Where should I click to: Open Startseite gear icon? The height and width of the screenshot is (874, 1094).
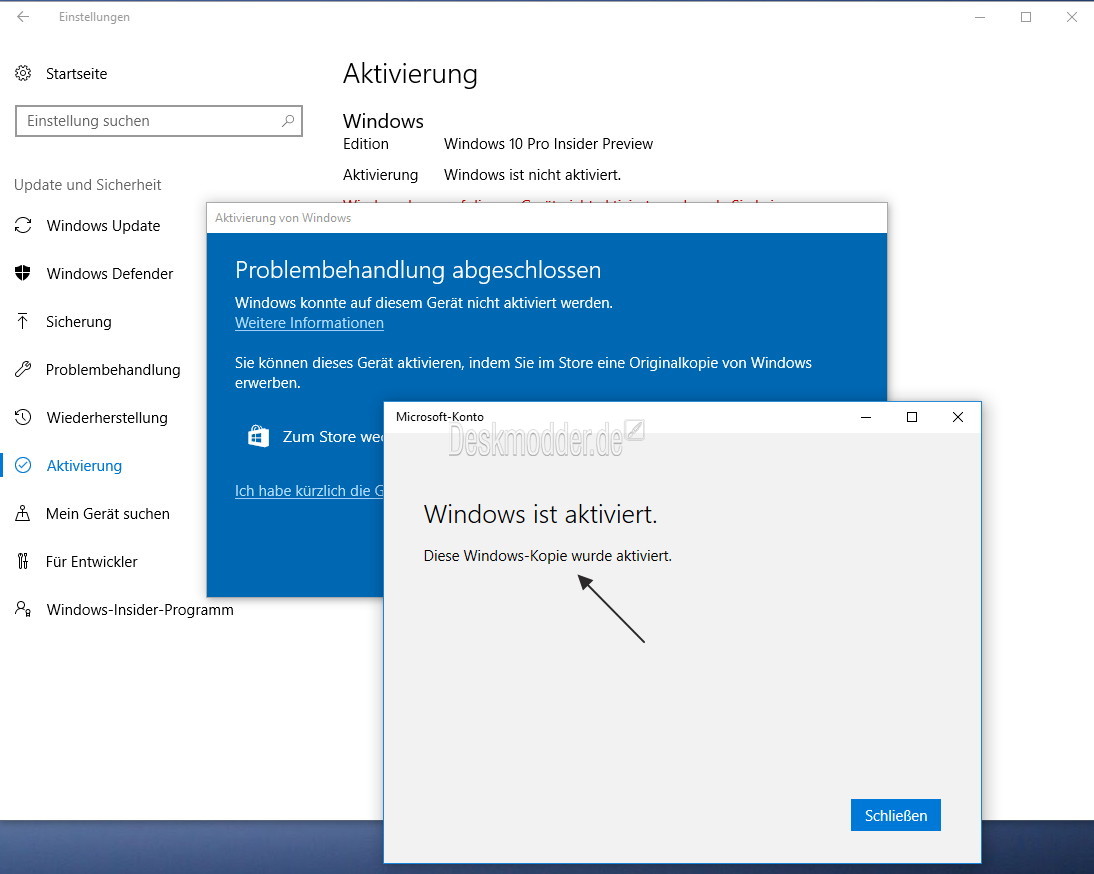(23, 73)
